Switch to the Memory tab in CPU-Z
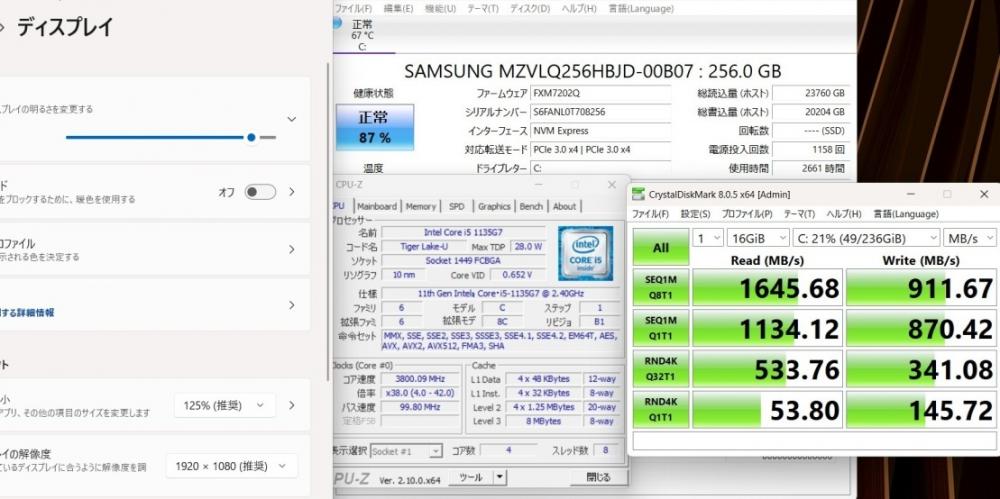 click(x=421, y=206)
